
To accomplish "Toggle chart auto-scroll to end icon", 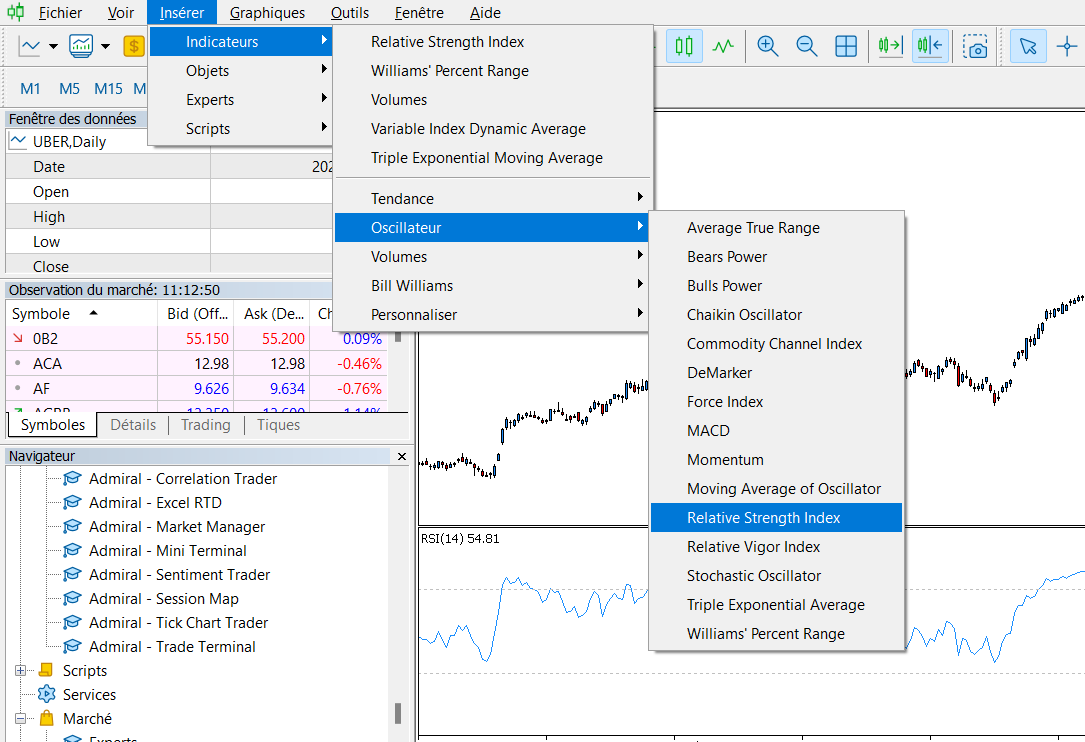I will [890, 45].
